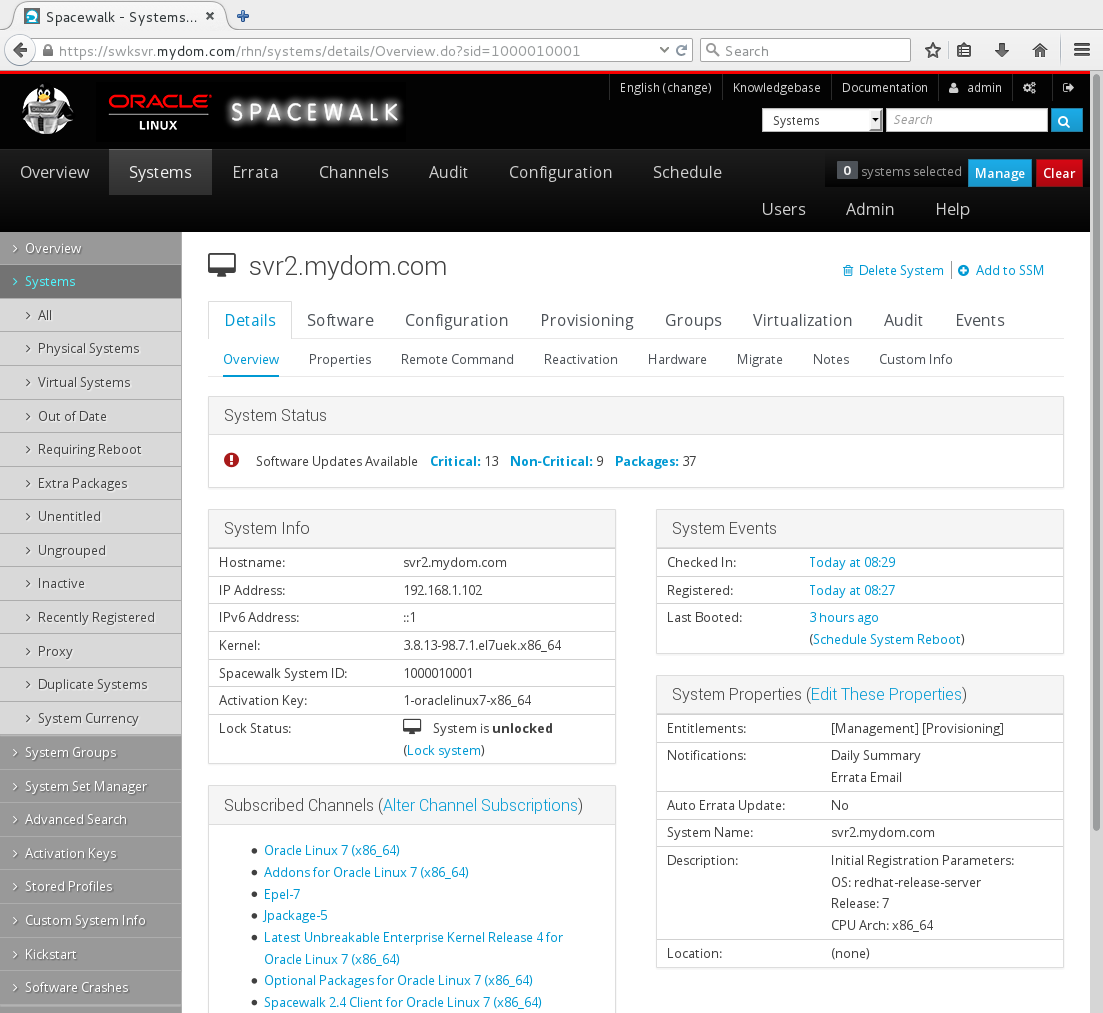Click the Spacewalk header search field

pyautogui.click(x=967, y=120)
